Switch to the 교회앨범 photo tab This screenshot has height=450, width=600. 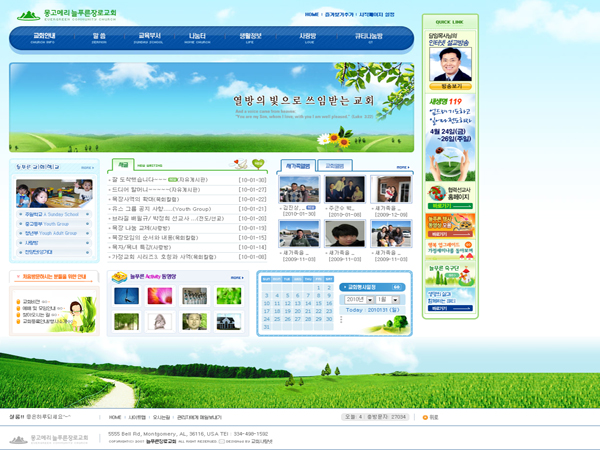pyautogui.click(x=334, y=166)
